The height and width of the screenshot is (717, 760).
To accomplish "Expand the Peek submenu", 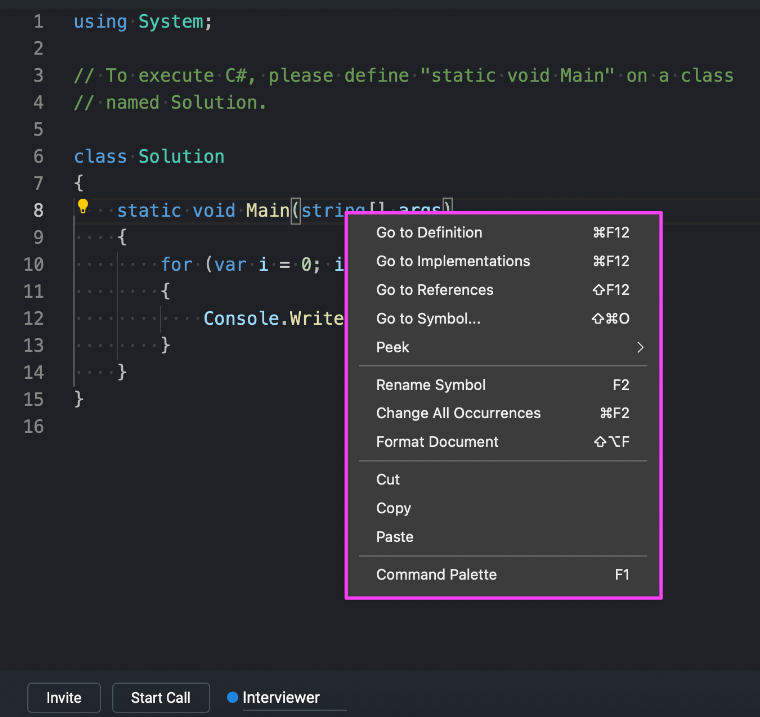I will click(x=502, y=347).
